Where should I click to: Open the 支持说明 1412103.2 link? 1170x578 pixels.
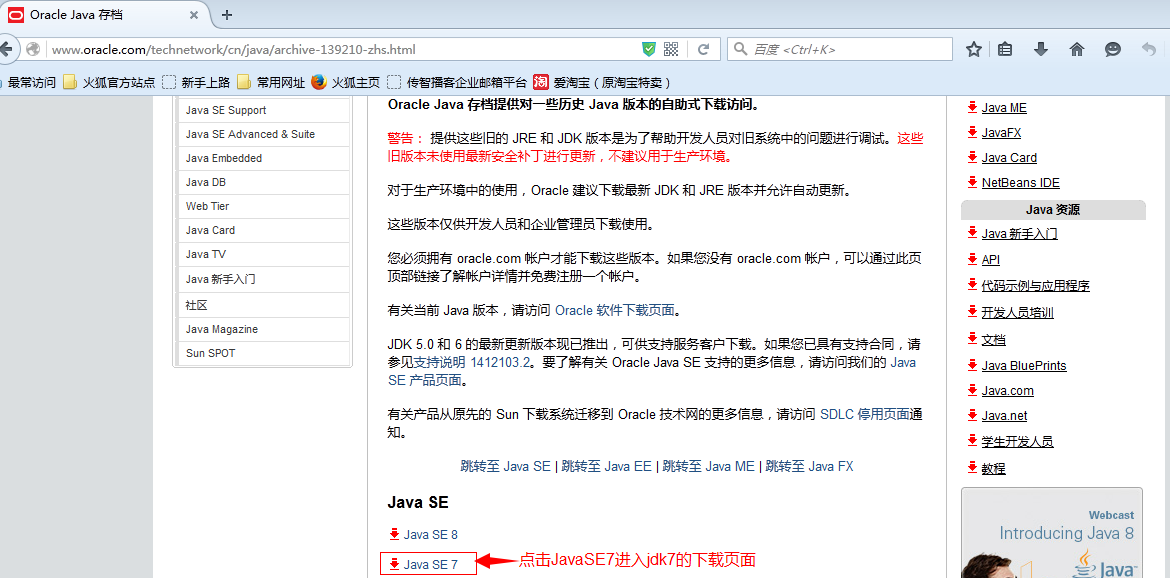472,362
